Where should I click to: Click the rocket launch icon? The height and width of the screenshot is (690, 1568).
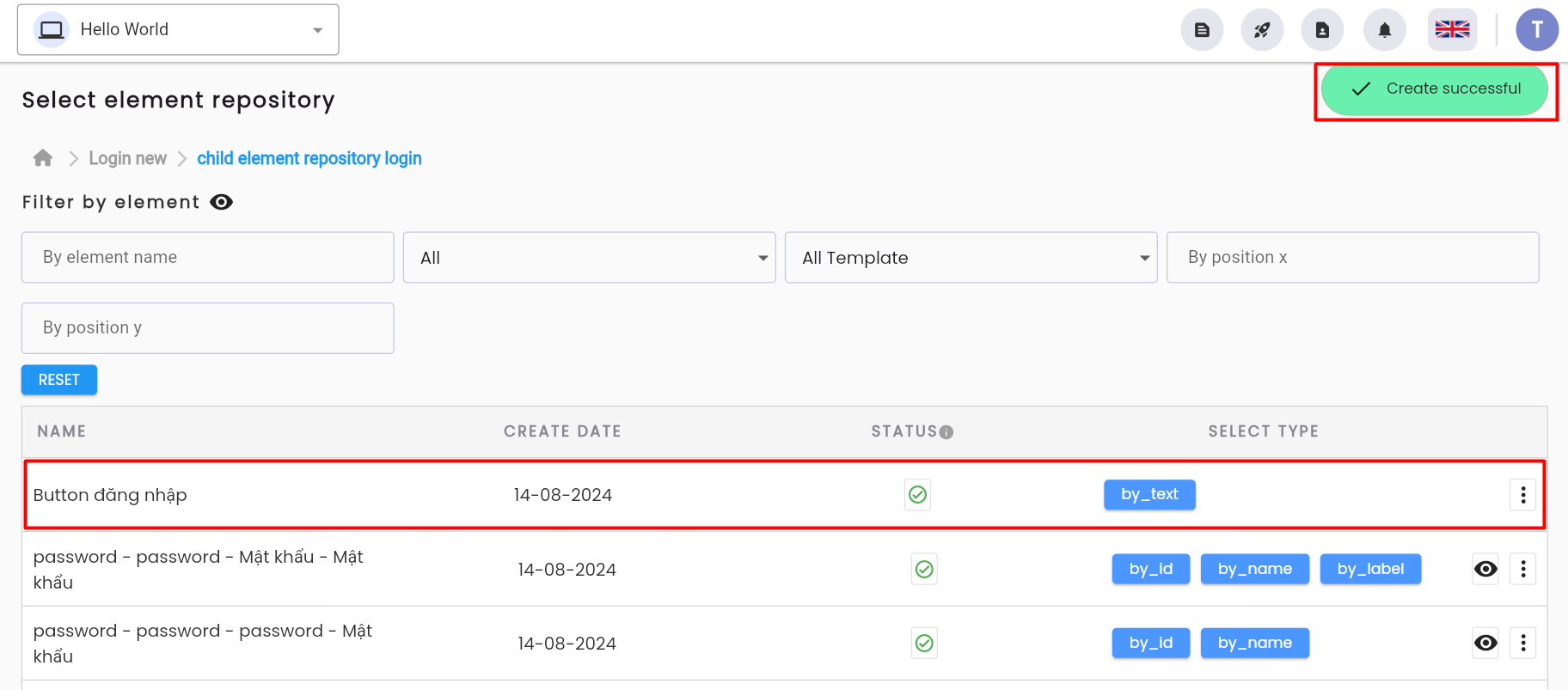1262,30
